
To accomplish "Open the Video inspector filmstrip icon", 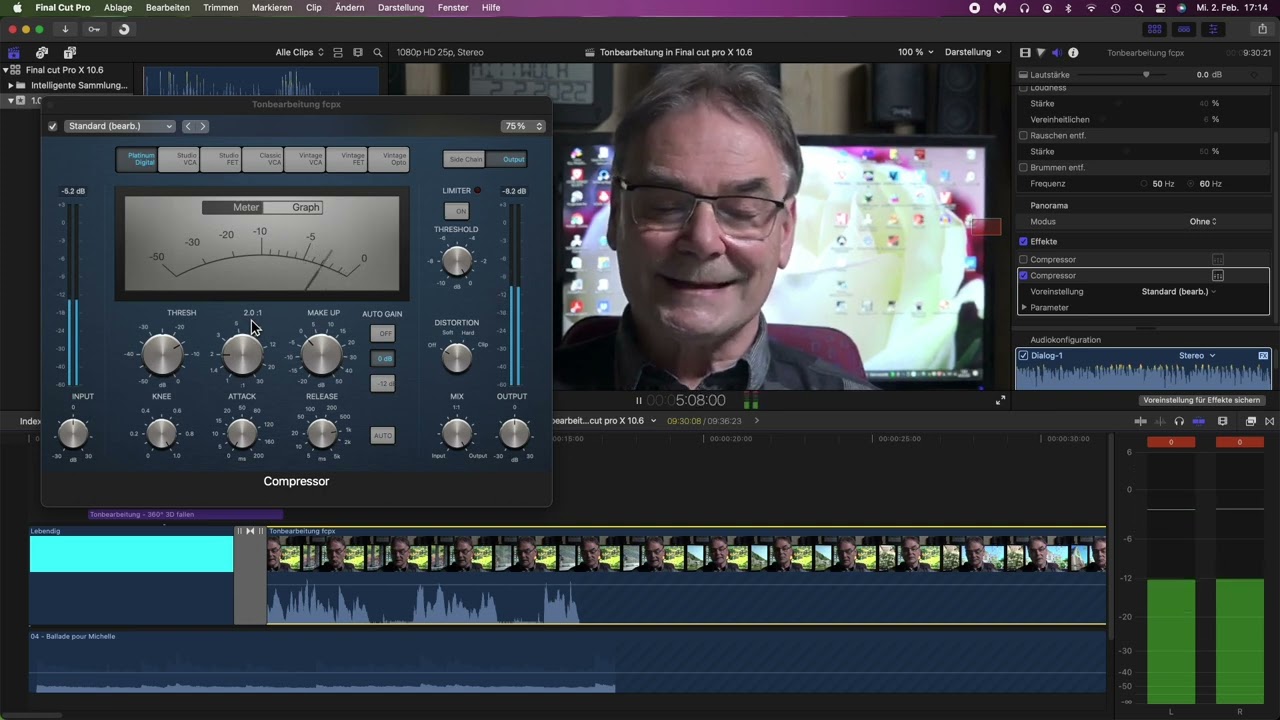I will coord(1025,52).
